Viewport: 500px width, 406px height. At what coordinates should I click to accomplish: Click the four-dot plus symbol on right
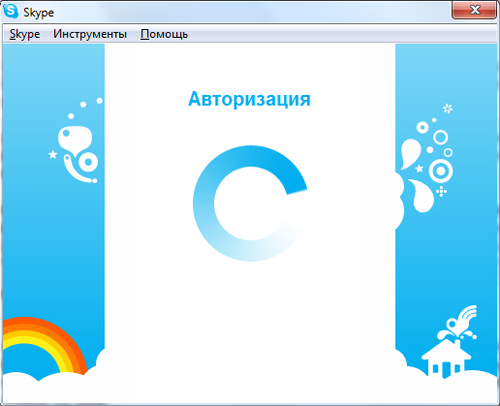[441, 191]
